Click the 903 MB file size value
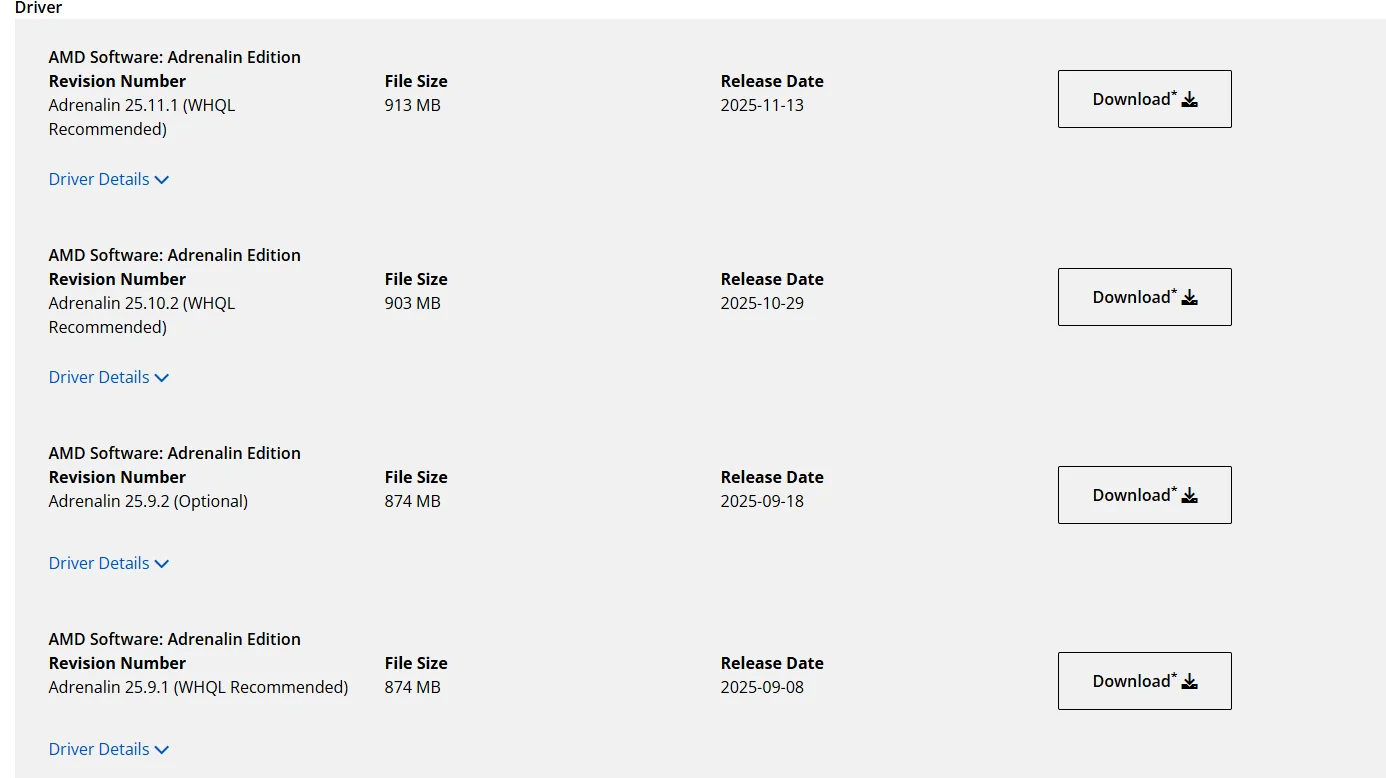The height and width of the screenshot is (778, 1386). pos(412,303)
